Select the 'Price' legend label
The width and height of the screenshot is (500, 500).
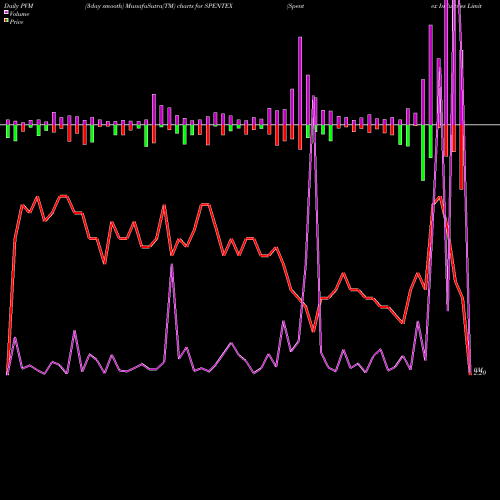point(16,22)
